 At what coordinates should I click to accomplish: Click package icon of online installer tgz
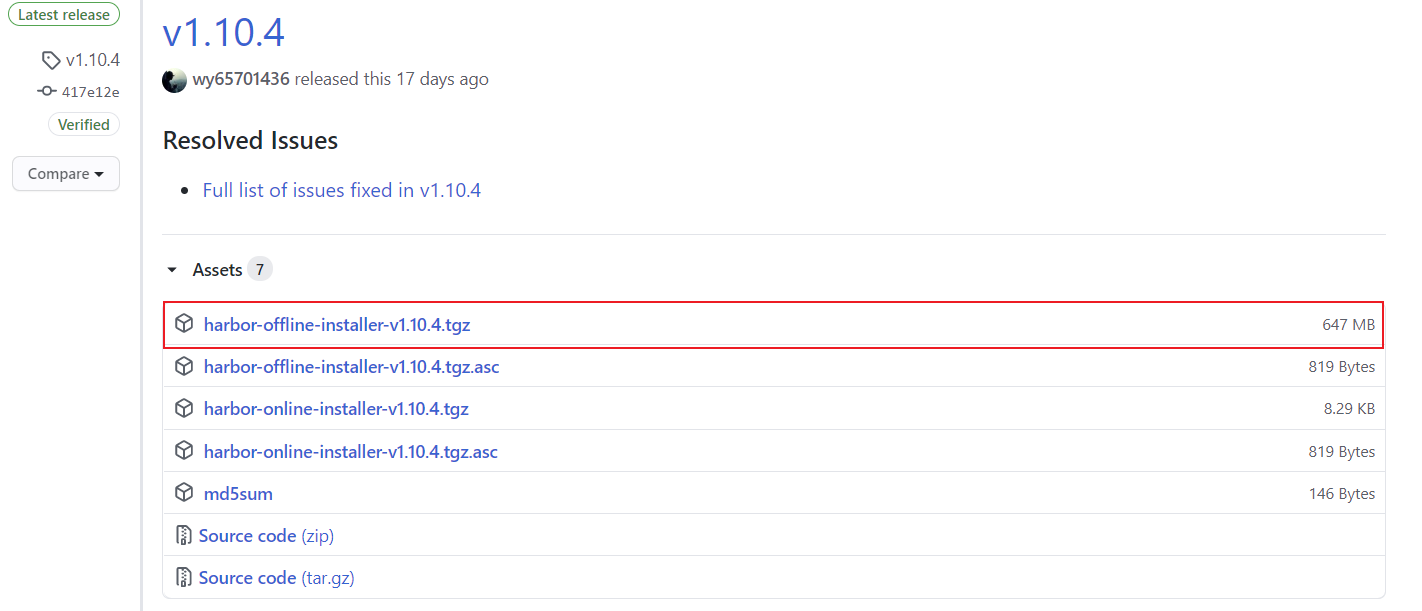[x=184, y=409]
